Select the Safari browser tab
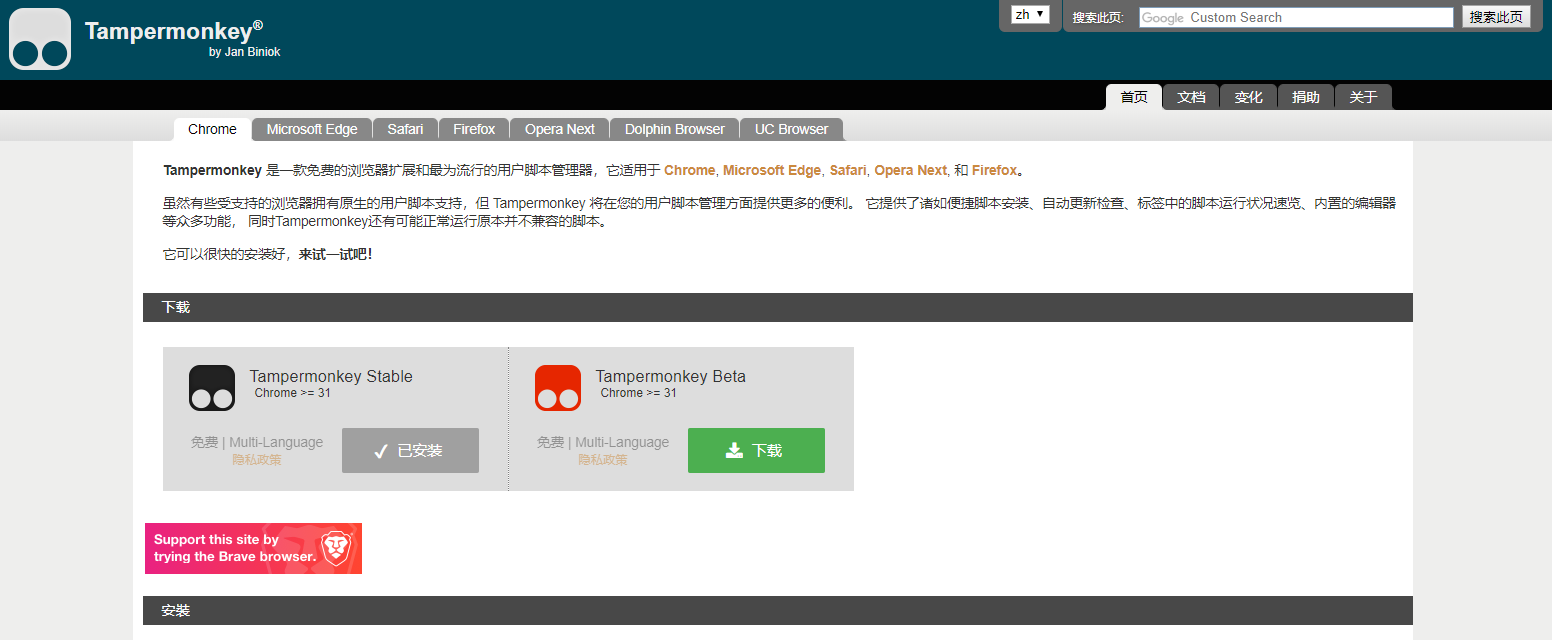 405,129
